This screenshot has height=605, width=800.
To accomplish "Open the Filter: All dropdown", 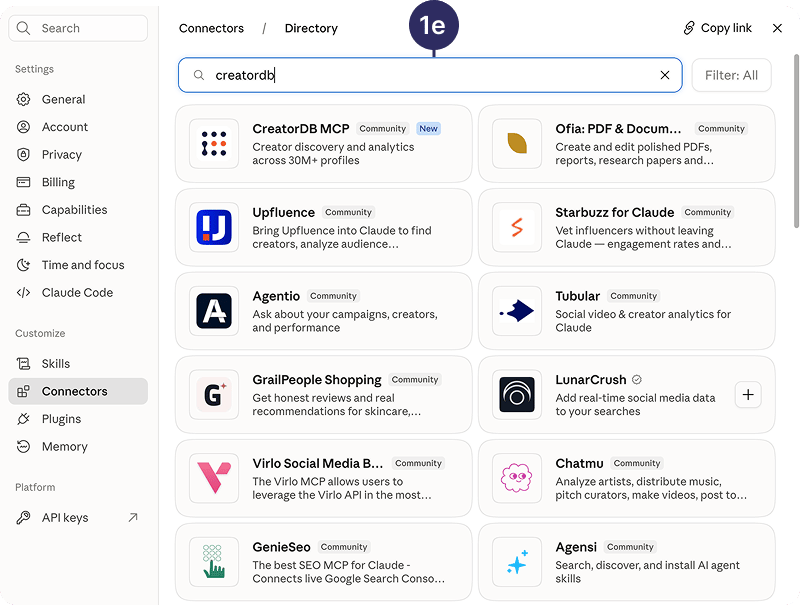I will pos(731,75).
